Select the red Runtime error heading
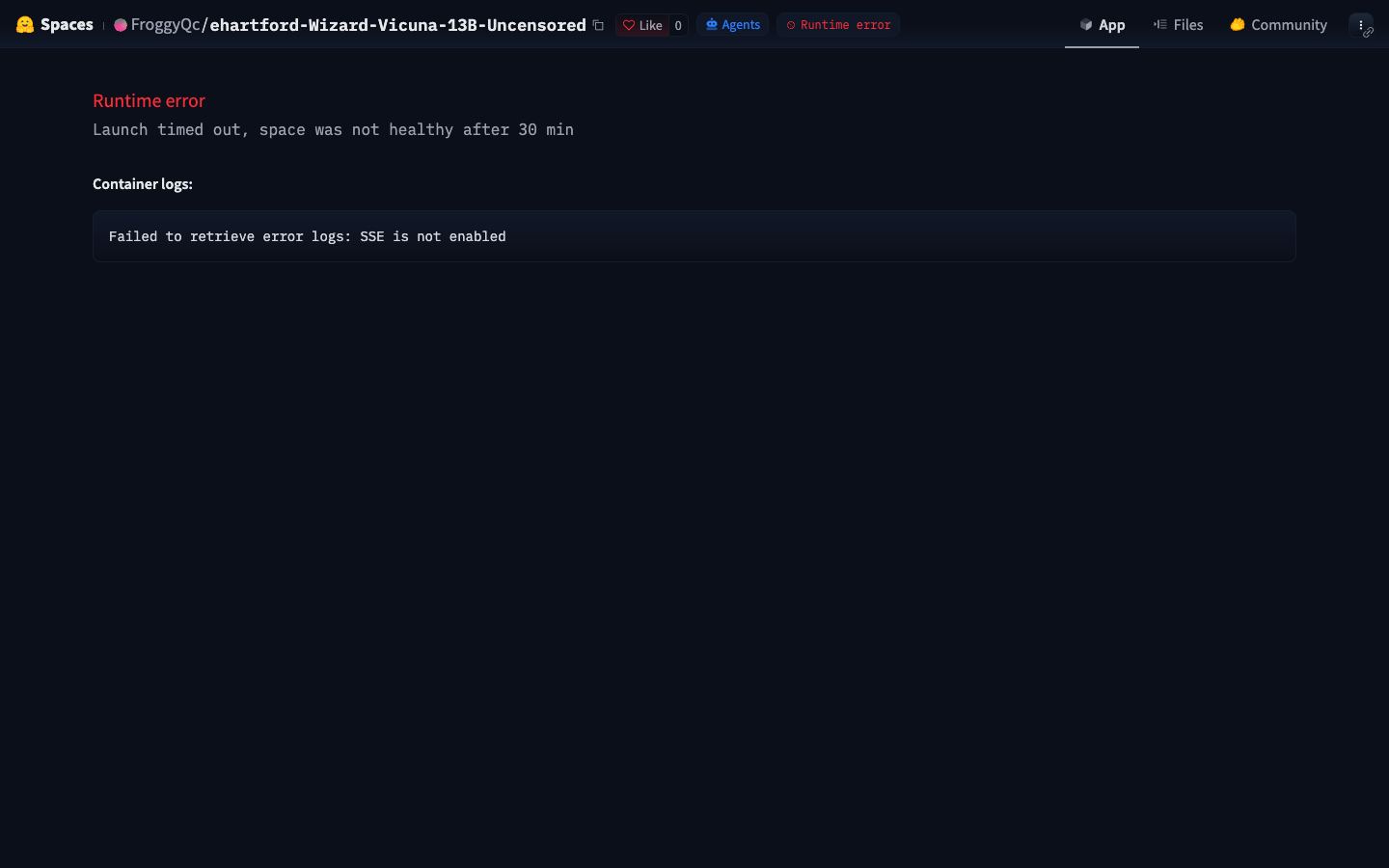Screen dimensions: 1389x868 (149, 100)
